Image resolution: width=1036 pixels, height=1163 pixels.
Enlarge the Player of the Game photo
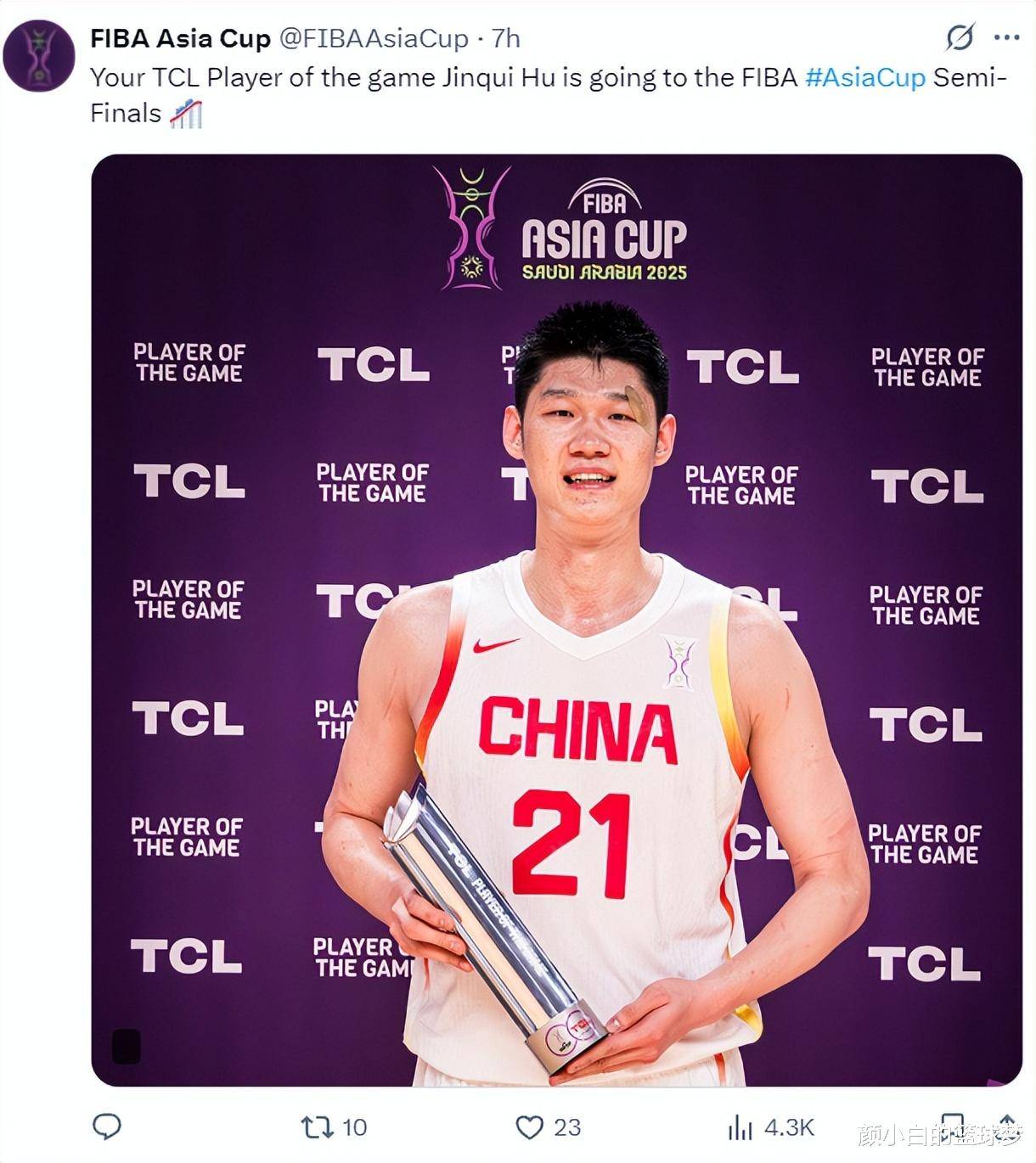click(557, 620)
